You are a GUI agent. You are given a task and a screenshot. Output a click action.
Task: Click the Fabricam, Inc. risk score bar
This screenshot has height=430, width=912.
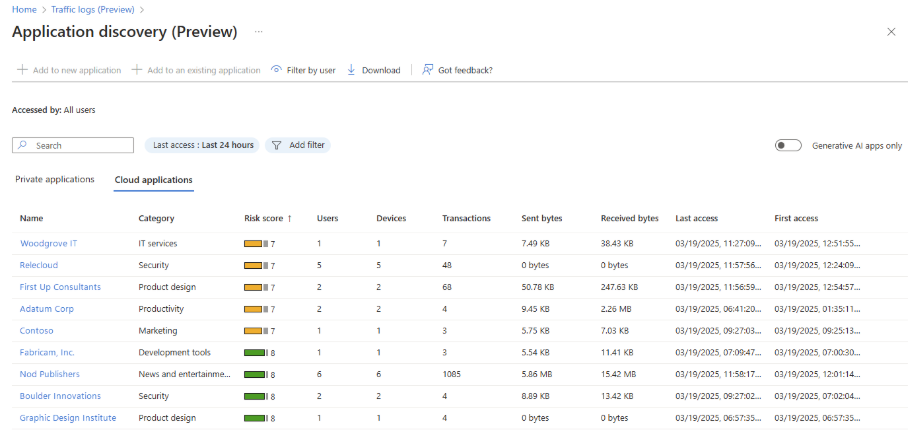(x=256, y=353)
